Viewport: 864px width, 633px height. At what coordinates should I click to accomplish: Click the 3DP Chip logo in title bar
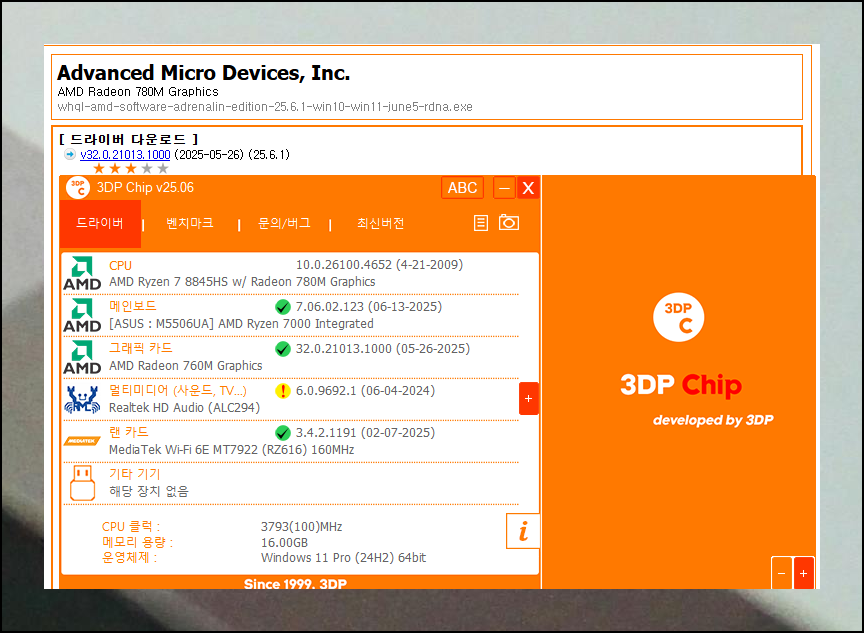[x=78, y=187]
